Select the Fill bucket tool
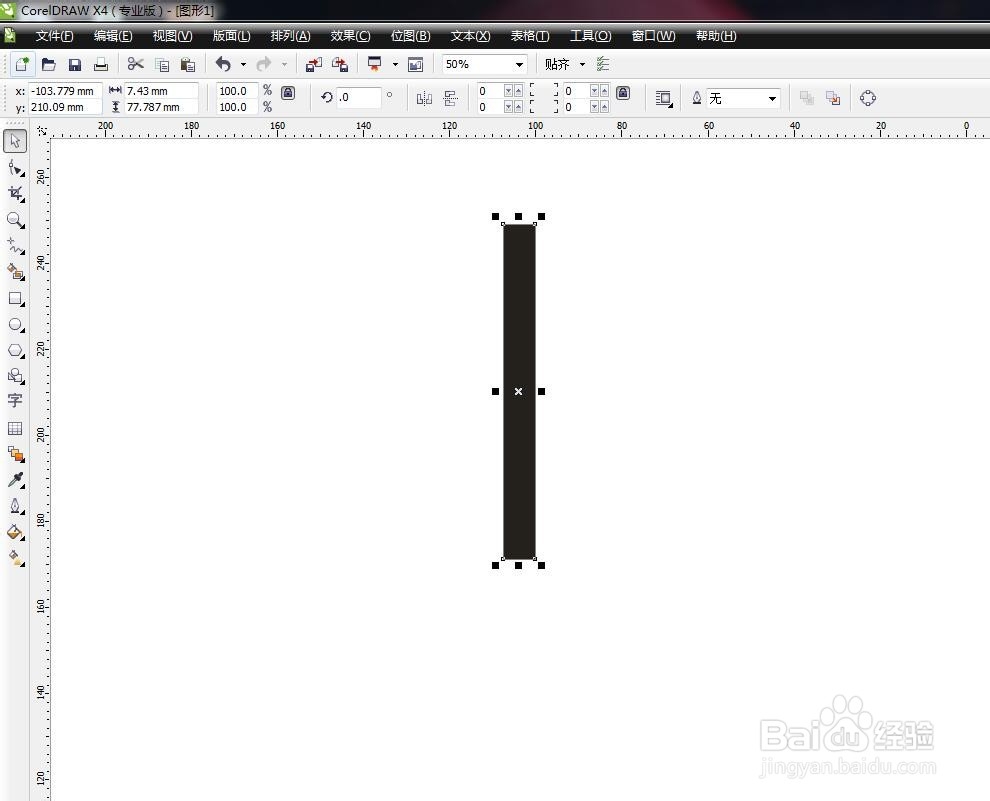The height and width of the screenshot is (801, 990). (15, 532)
